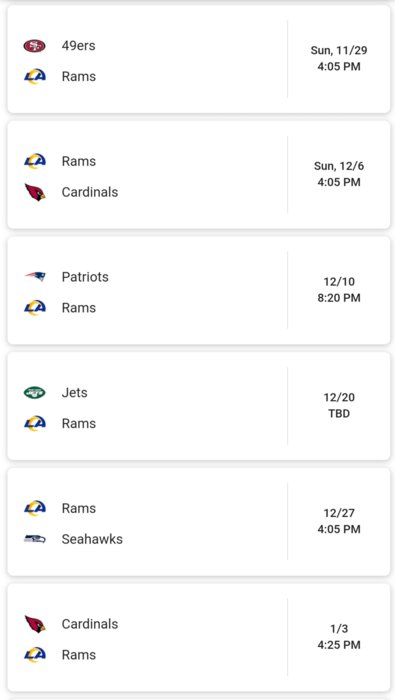Select Cardinals name in the 12/6 game

(x=90, y=192)
